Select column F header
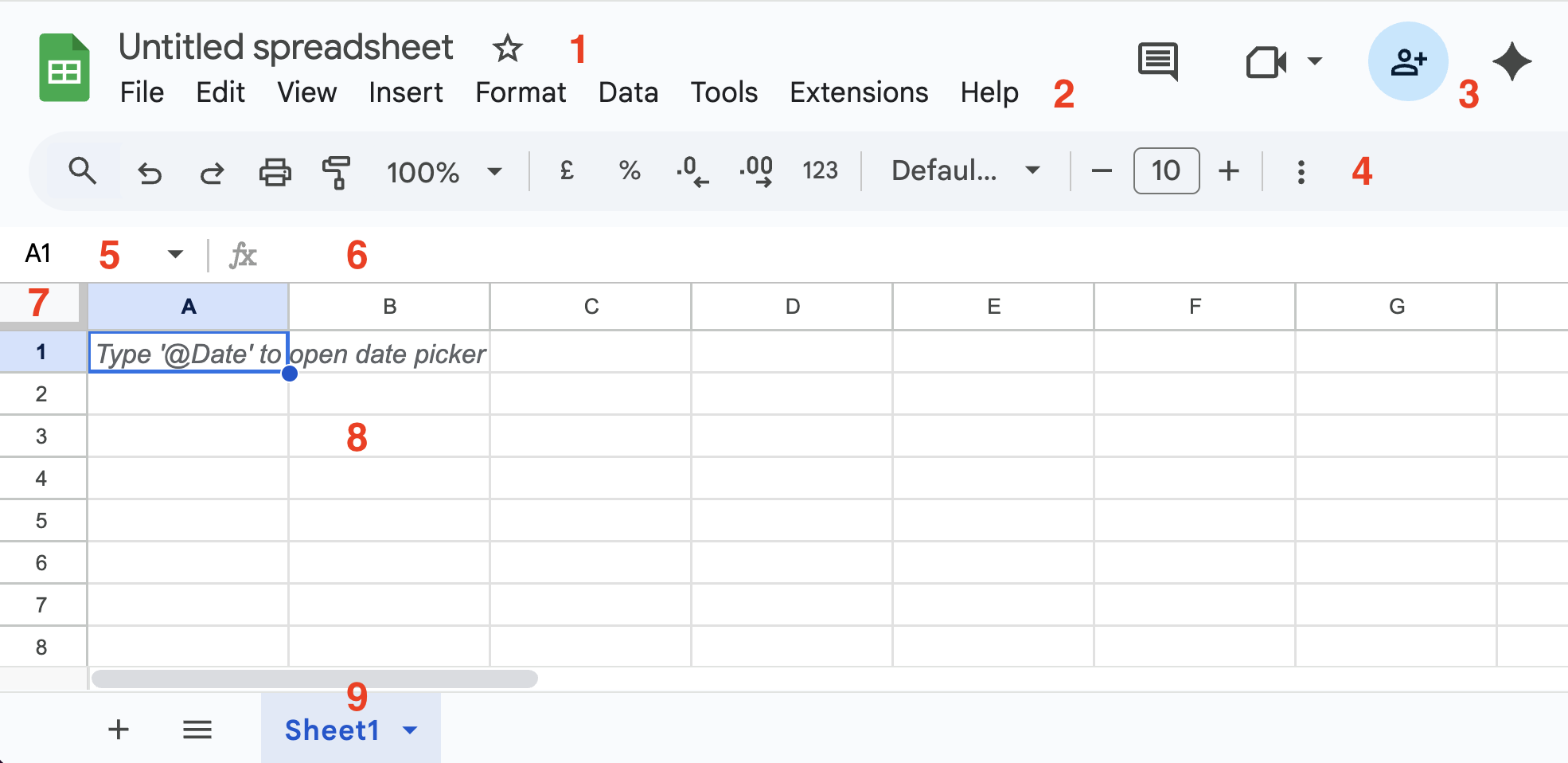Image resolution: width=1568 pixels, height=763 pixels. [1196, 307]
